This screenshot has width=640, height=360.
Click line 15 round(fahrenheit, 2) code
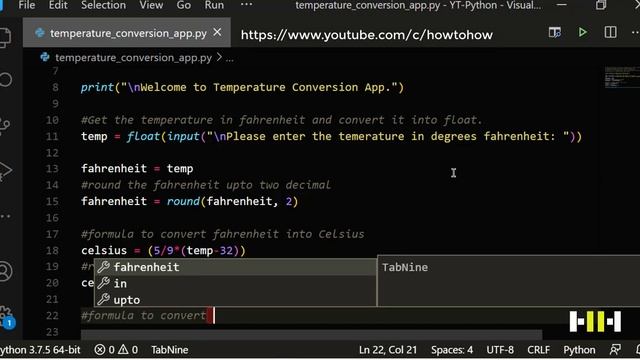click(x=189, y=201)
